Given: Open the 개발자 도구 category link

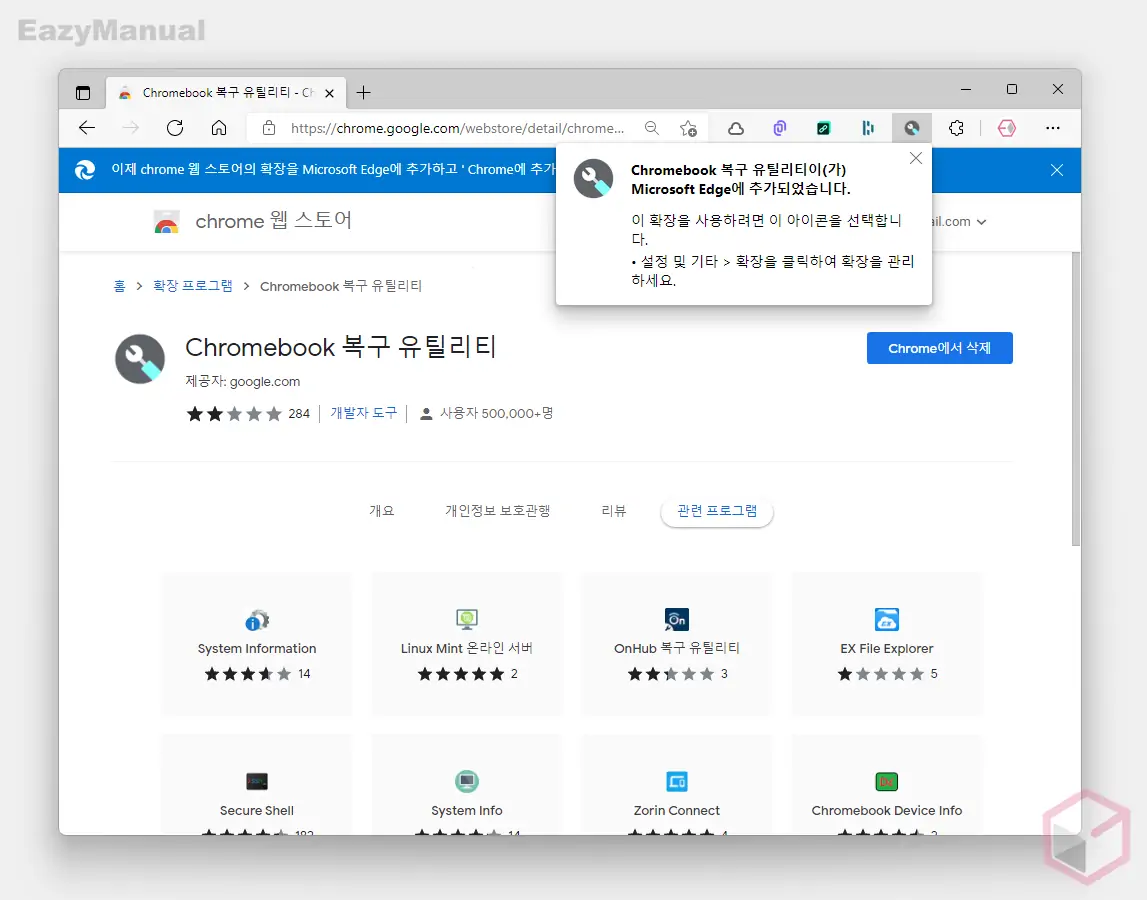Looking at the screenshot, I should click(x=364, y=413).
